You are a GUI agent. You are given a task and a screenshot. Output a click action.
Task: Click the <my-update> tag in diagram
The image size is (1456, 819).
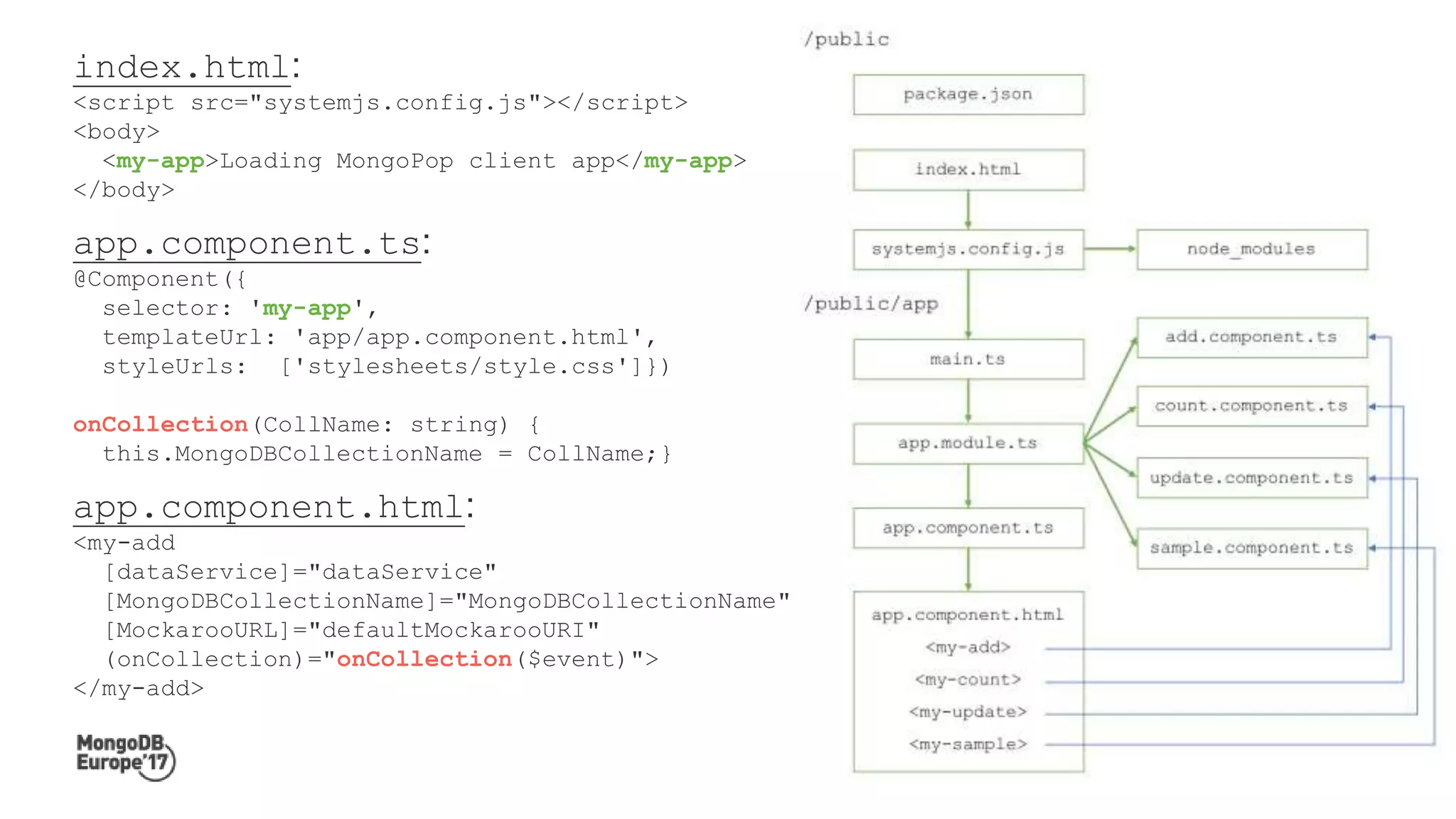click(968, 712)
